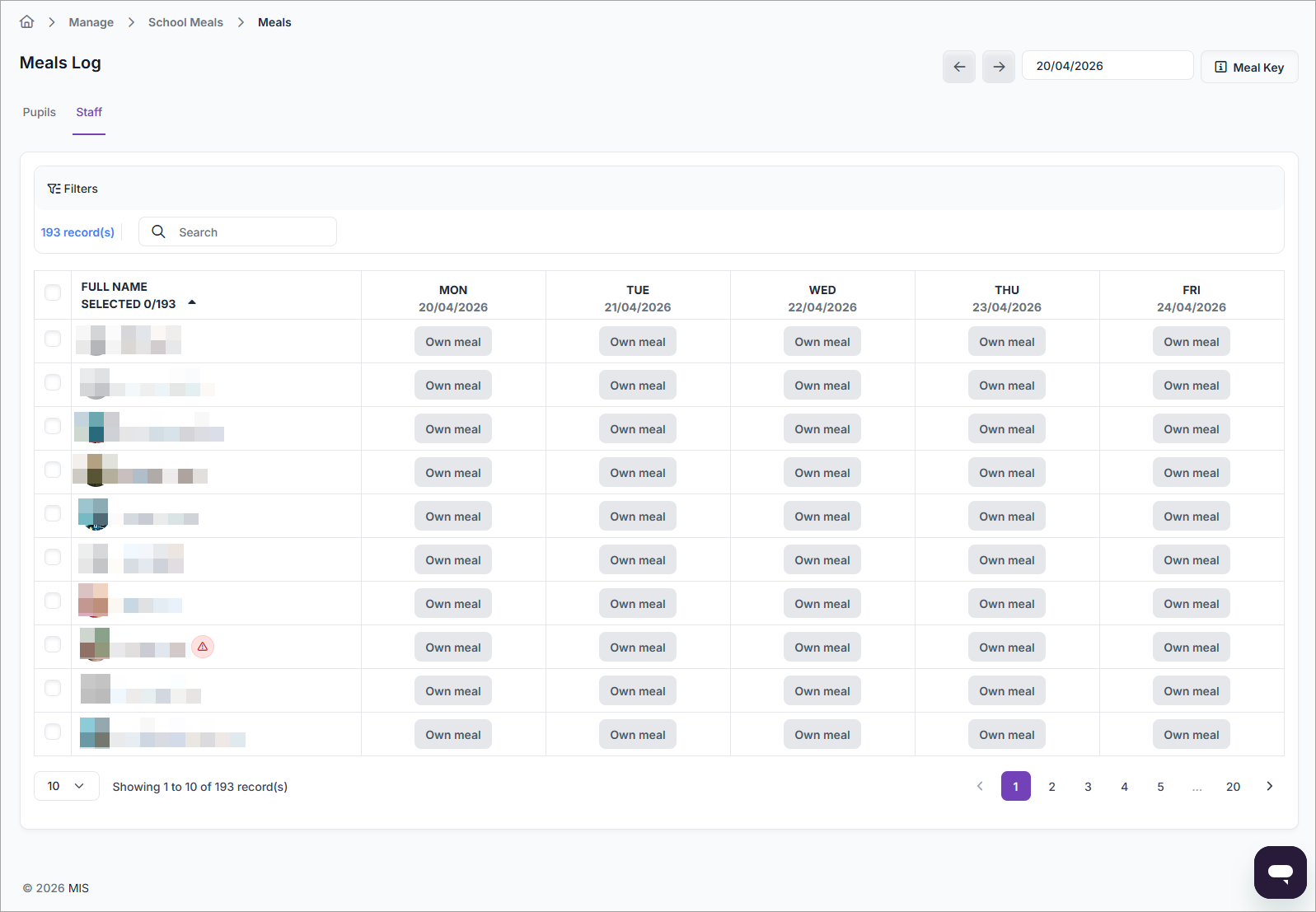
Task: Navigate to School Meals breadcrumb link
Action: tap(185, 22)
